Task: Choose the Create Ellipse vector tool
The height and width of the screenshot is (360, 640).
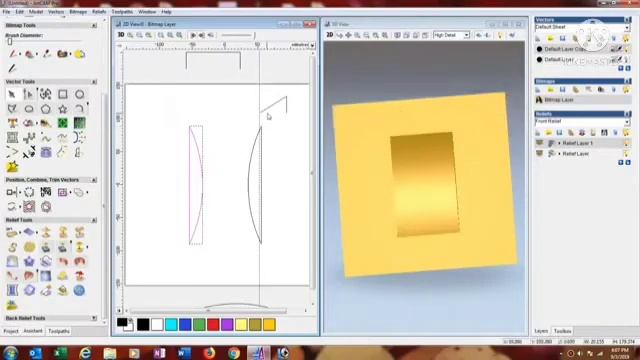Action: [x=29, y=109]
